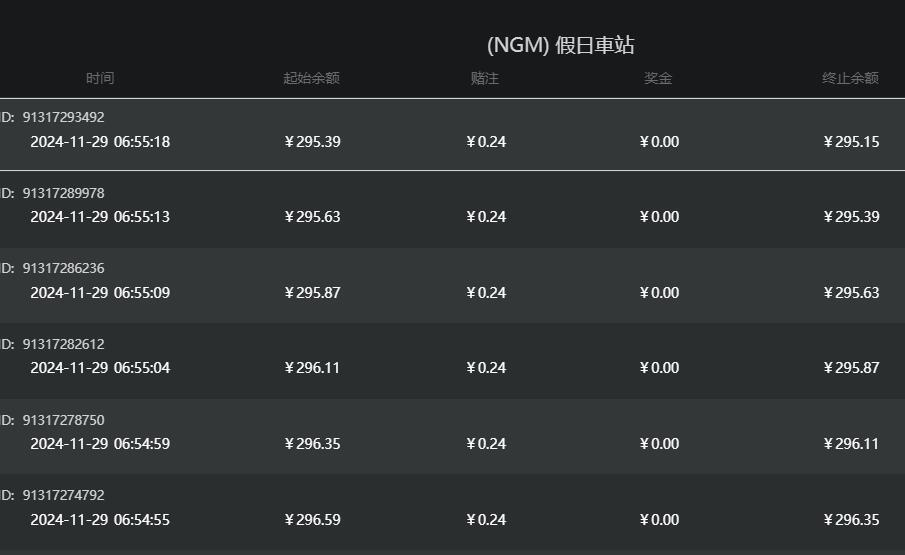Open record ID 91317286236
This screenshot has height=555, width=905.
63,268
